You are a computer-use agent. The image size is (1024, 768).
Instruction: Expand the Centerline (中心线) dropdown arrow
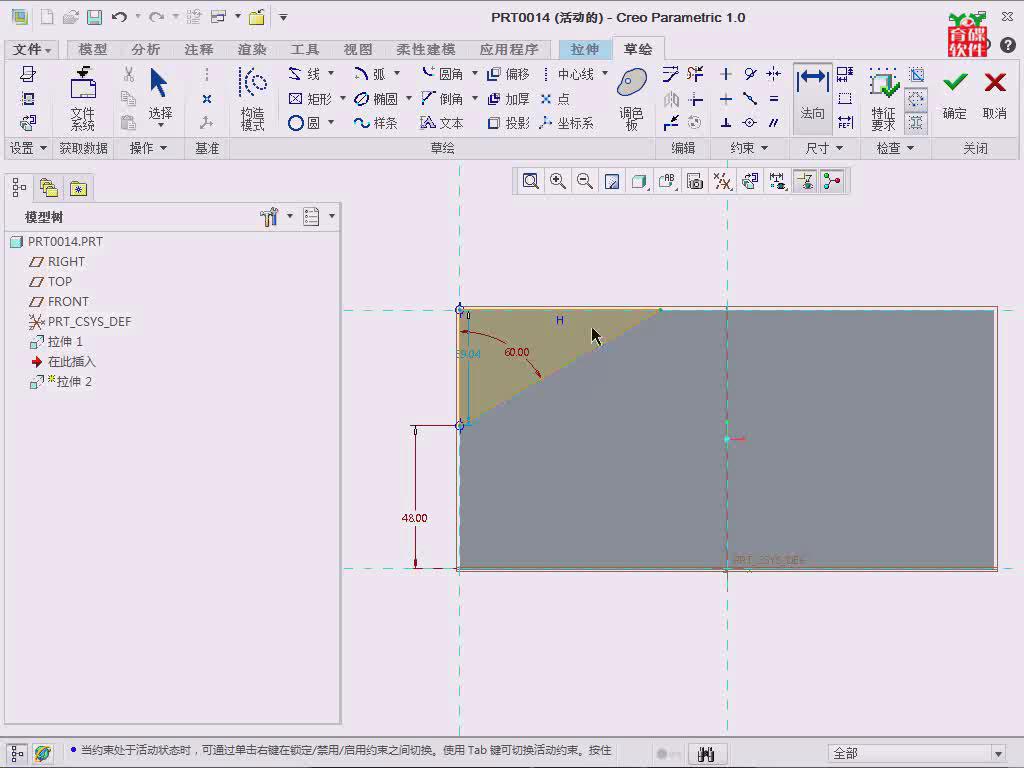point(605,73)
